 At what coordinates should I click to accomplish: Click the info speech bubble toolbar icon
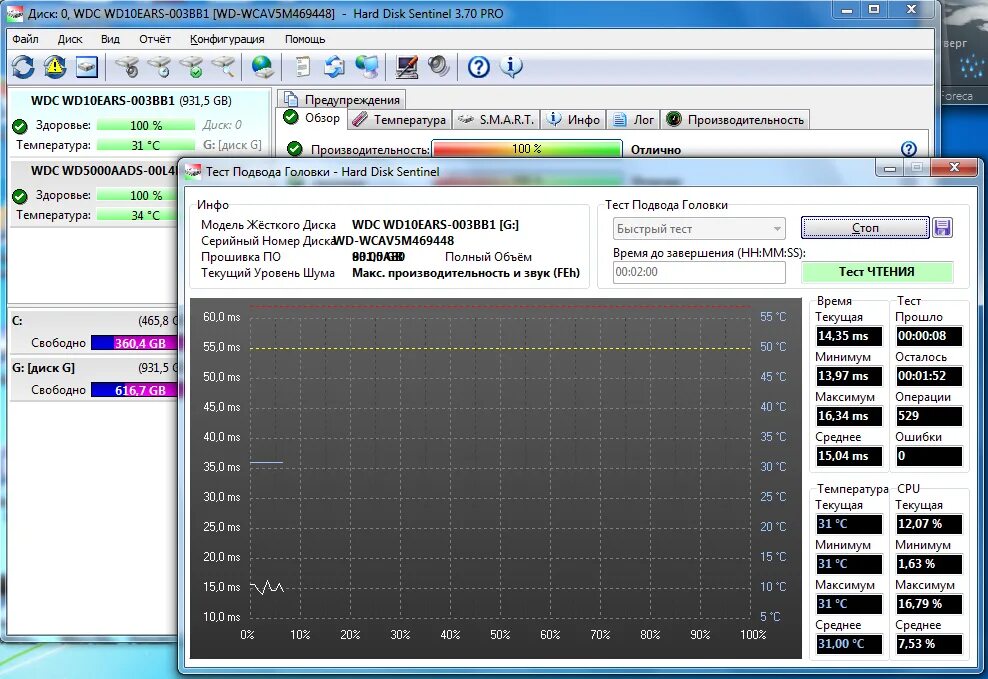[x=511, y=66]
